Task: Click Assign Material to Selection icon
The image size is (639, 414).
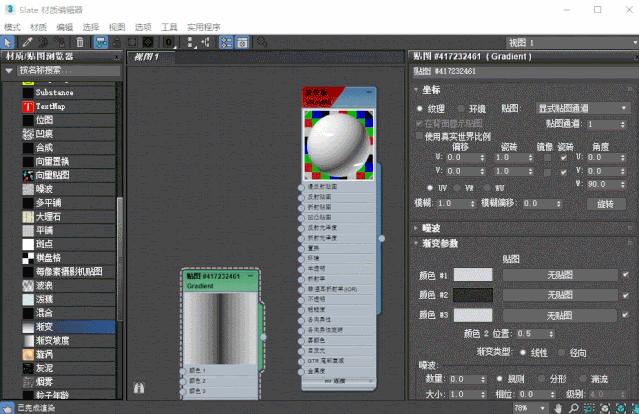Action: coord(60,42)
